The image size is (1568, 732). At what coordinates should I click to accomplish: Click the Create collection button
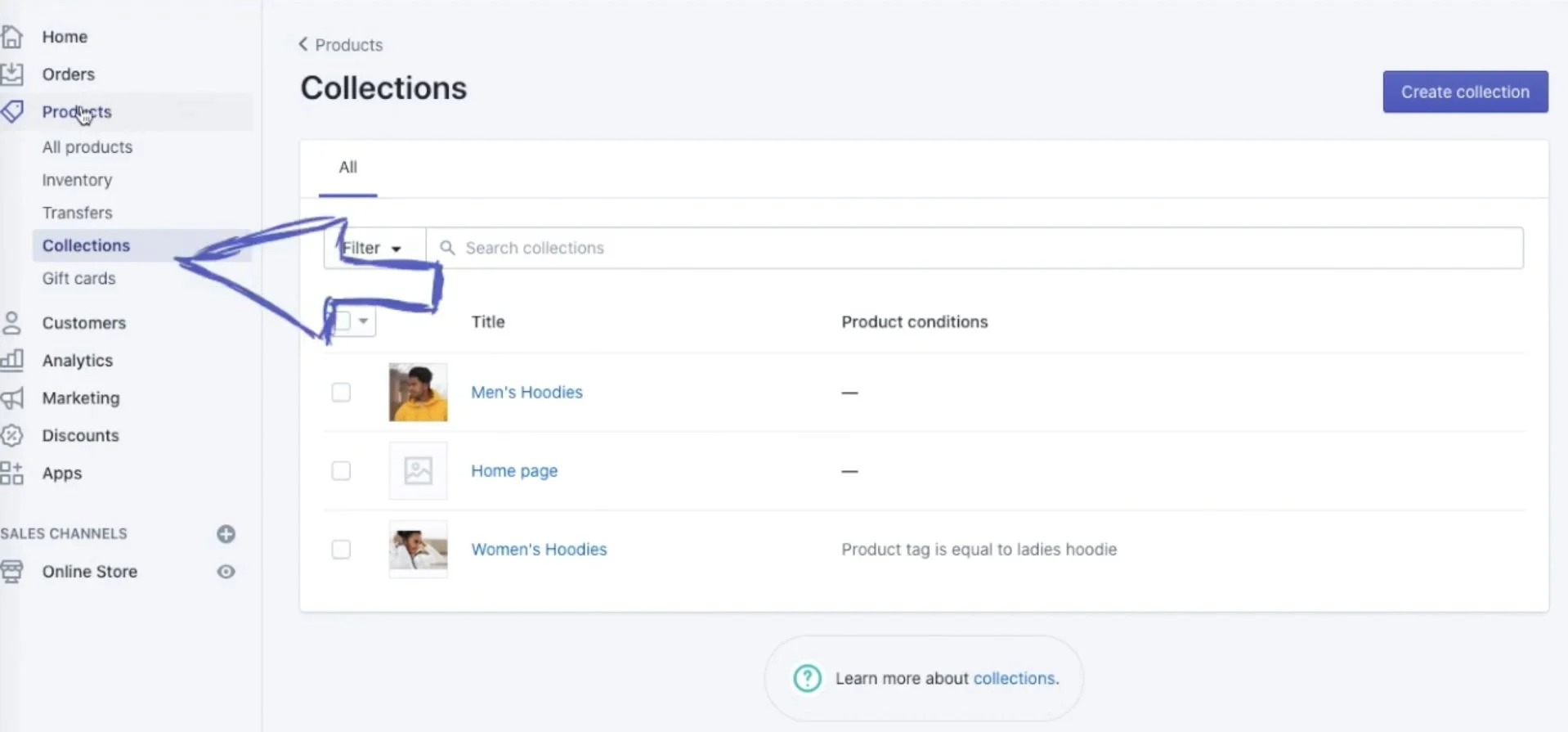(1463, 92)
